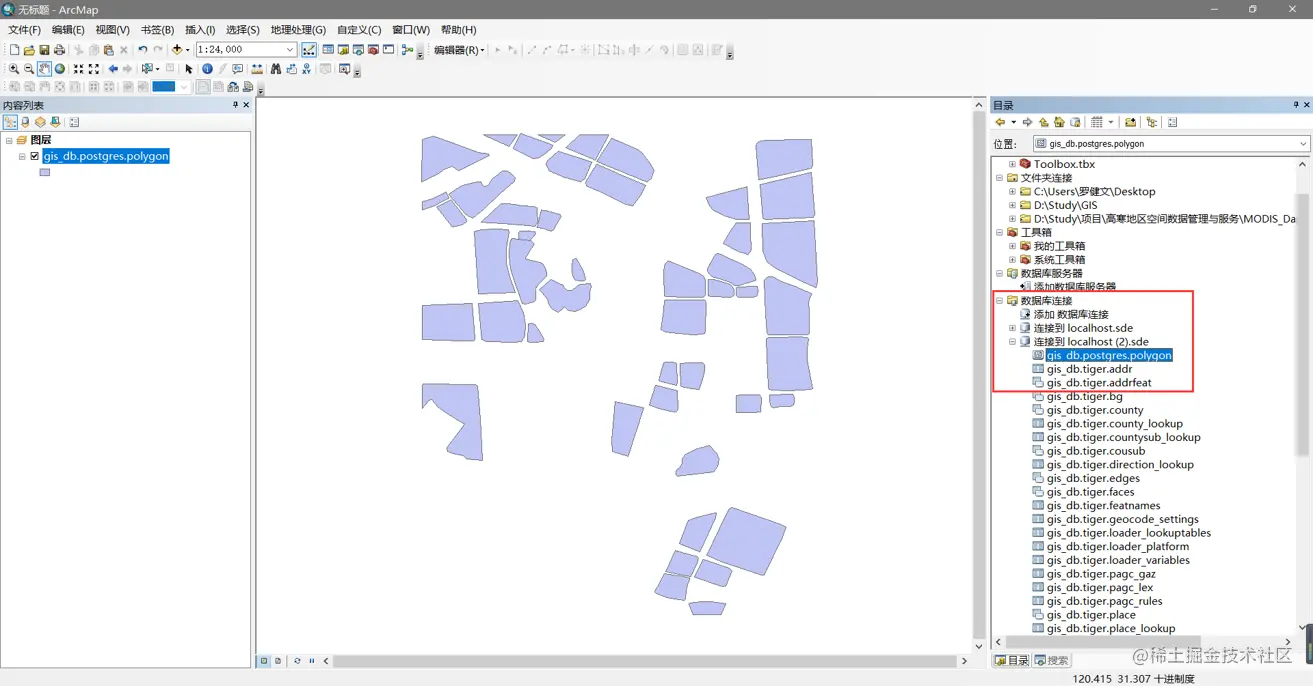Open the map scale 1:24,000 dropdown
The width and height of the screenshot is (1313, 686).
[x=290, y=50]
